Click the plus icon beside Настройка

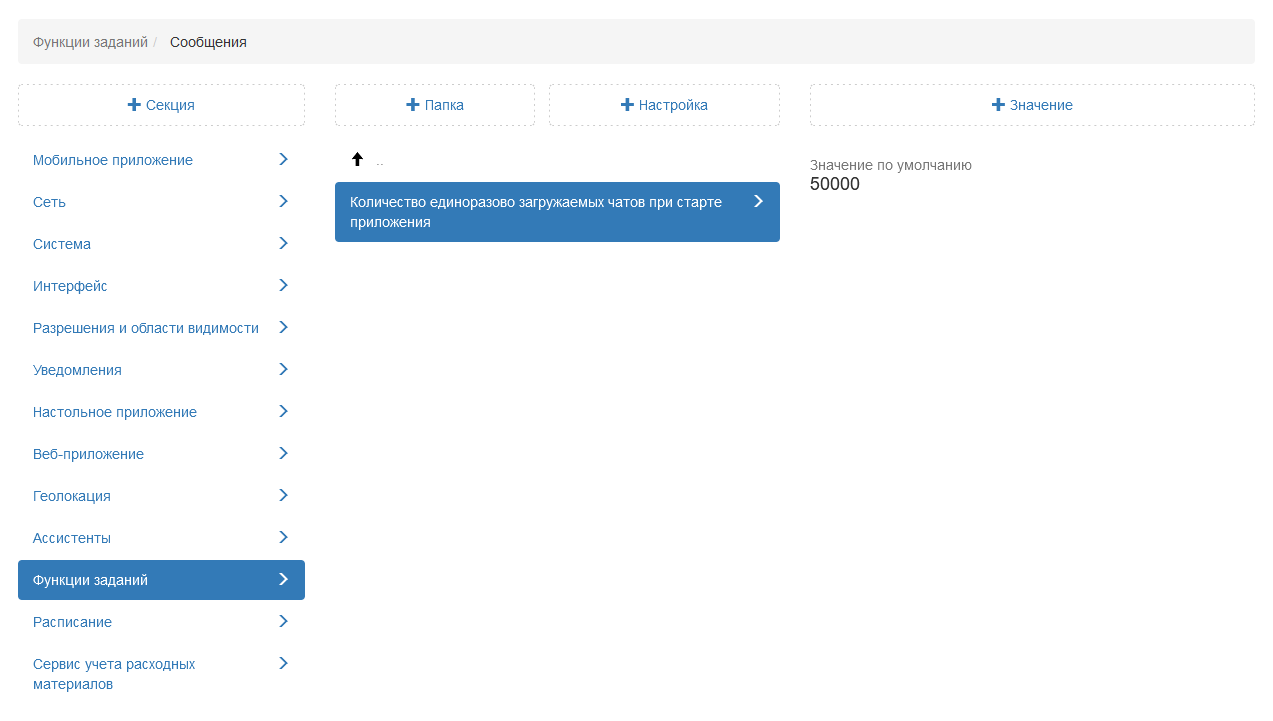pyautogui.click(x=627, y=105)
